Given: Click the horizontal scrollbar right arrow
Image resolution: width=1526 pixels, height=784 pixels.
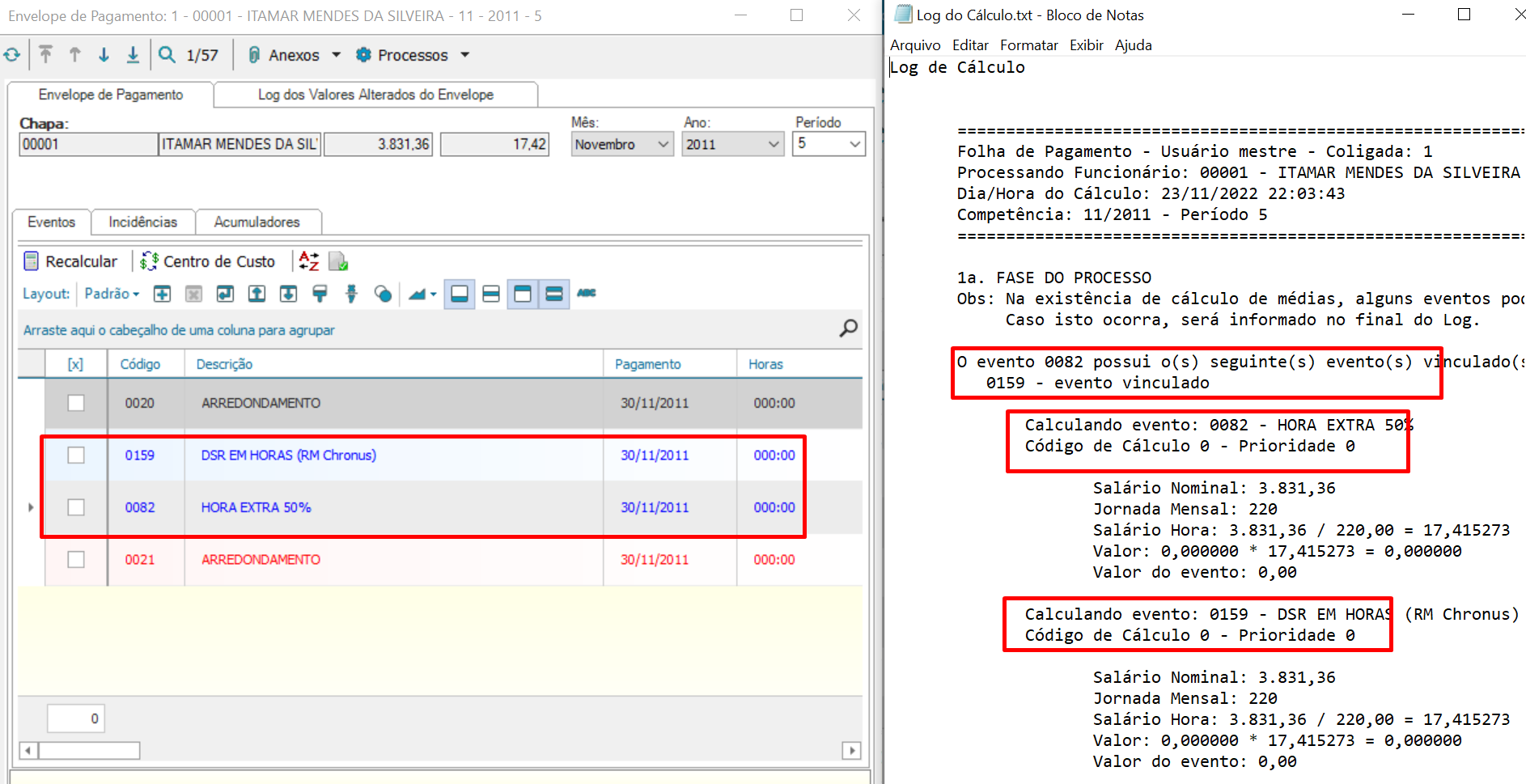Looking at the screenshot, I should coord(851,751).
